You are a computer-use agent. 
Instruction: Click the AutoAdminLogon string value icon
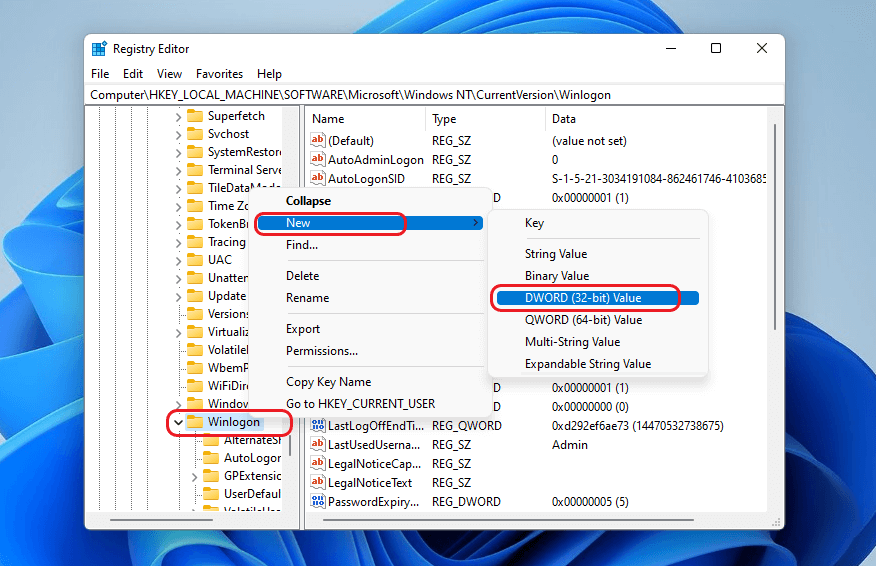(x=317, y=159)
